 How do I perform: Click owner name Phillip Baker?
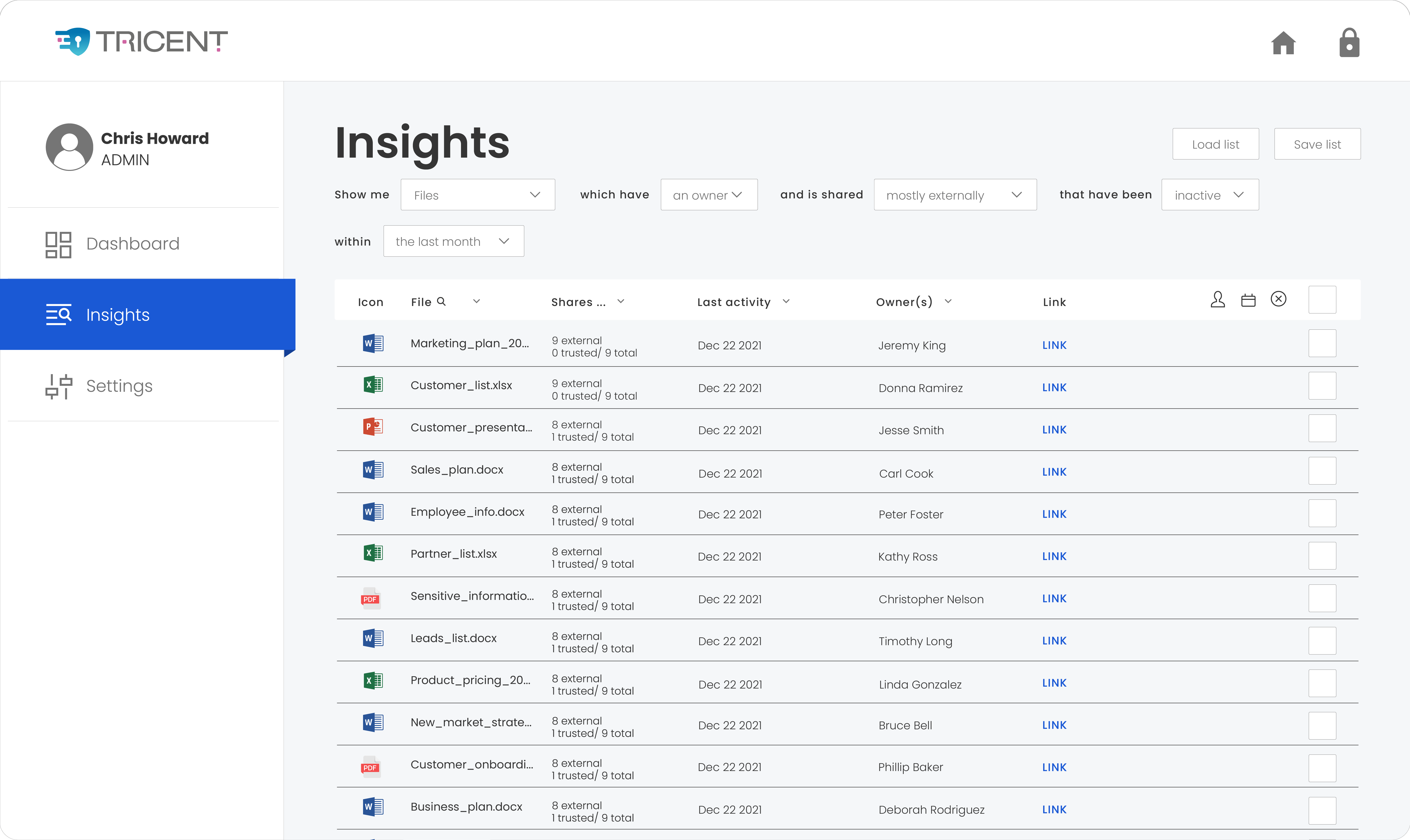tap(911, 767)
